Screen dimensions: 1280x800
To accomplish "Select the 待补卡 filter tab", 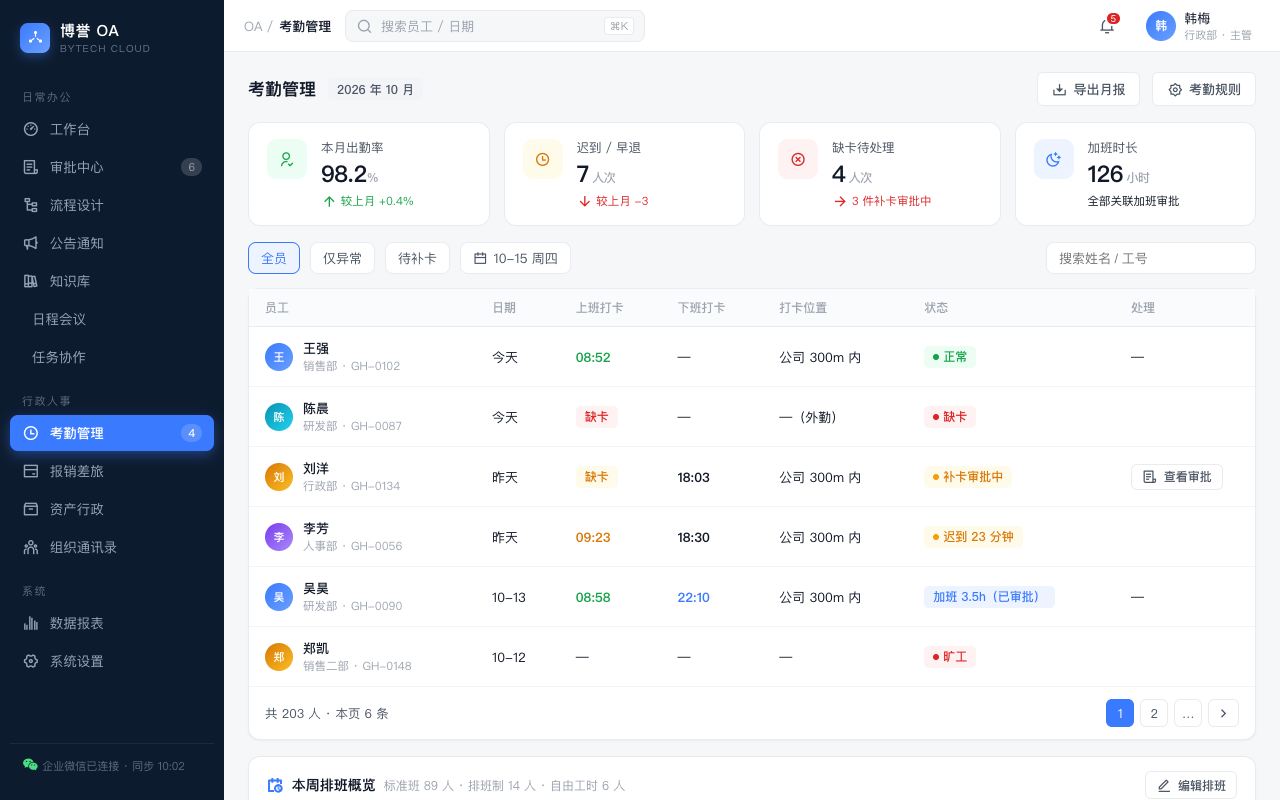I will pos(417,258).
